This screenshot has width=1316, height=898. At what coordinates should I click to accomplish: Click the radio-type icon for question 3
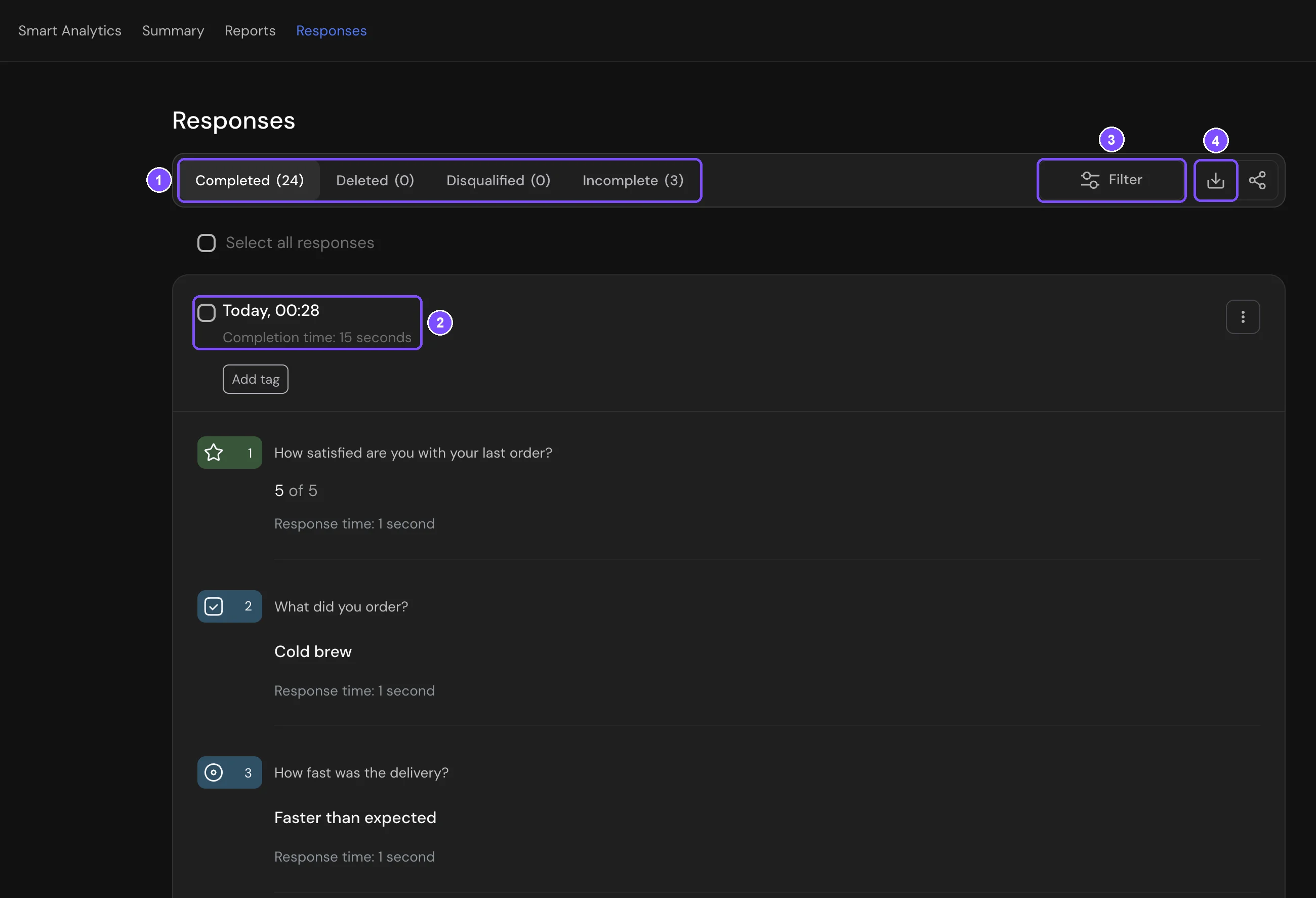coord(214,772)
